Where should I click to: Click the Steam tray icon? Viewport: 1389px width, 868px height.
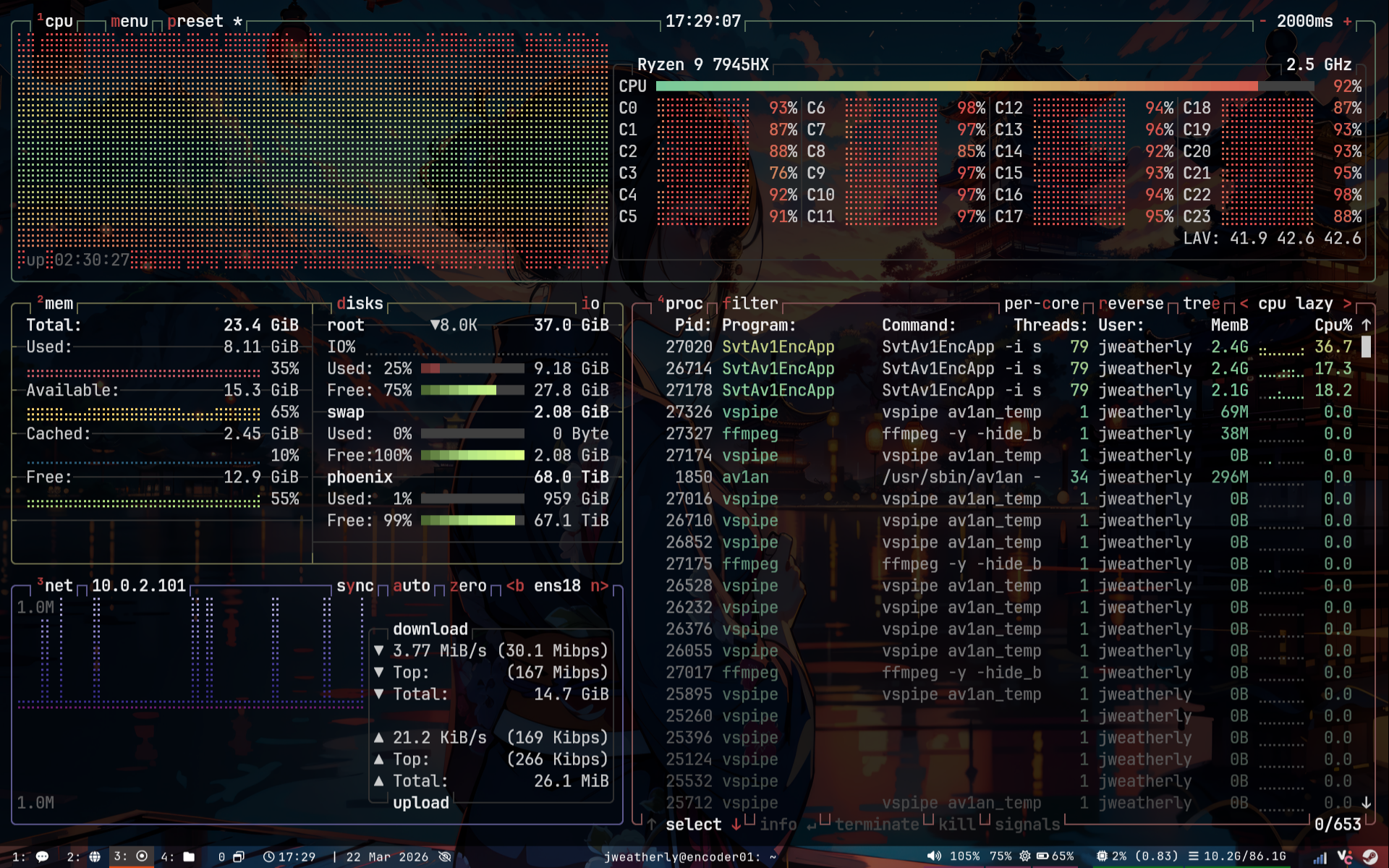(1369, 856)
